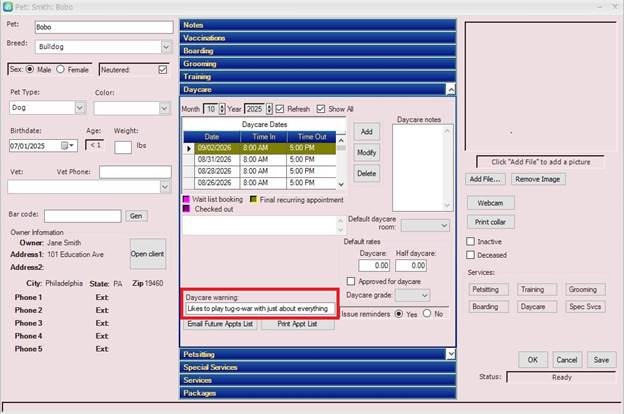Image resolution: width=624 pixels, height=414 pixels.
Task: Click the Wait list booking color legend
Action: [x=186, y=200]
